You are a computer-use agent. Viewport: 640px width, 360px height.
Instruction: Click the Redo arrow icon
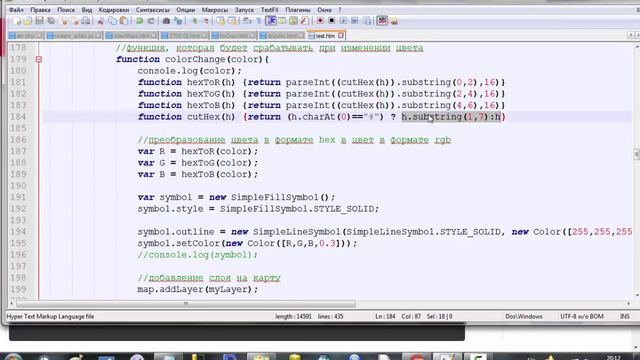pyautogui.click(x=151, y=21)
